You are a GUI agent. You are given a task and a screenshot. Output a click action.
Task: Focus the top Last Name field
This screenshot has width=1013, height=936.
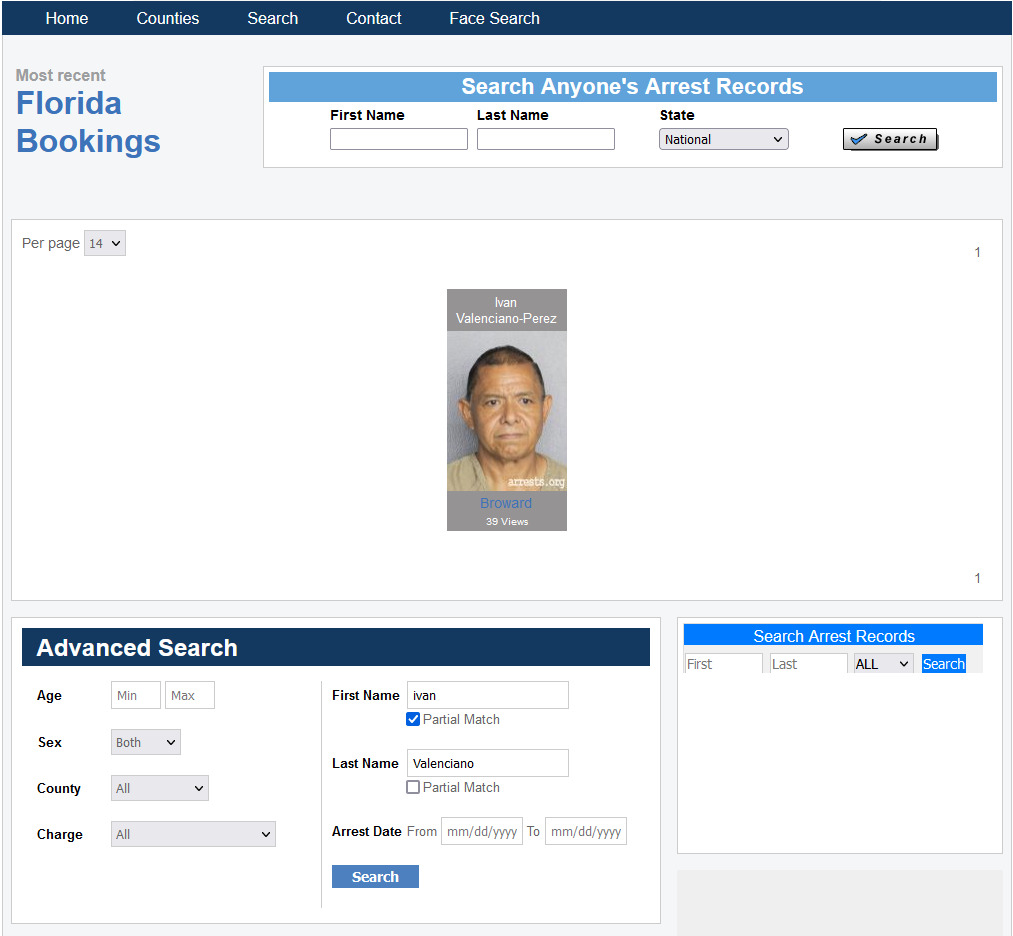(x=545, y=139)
